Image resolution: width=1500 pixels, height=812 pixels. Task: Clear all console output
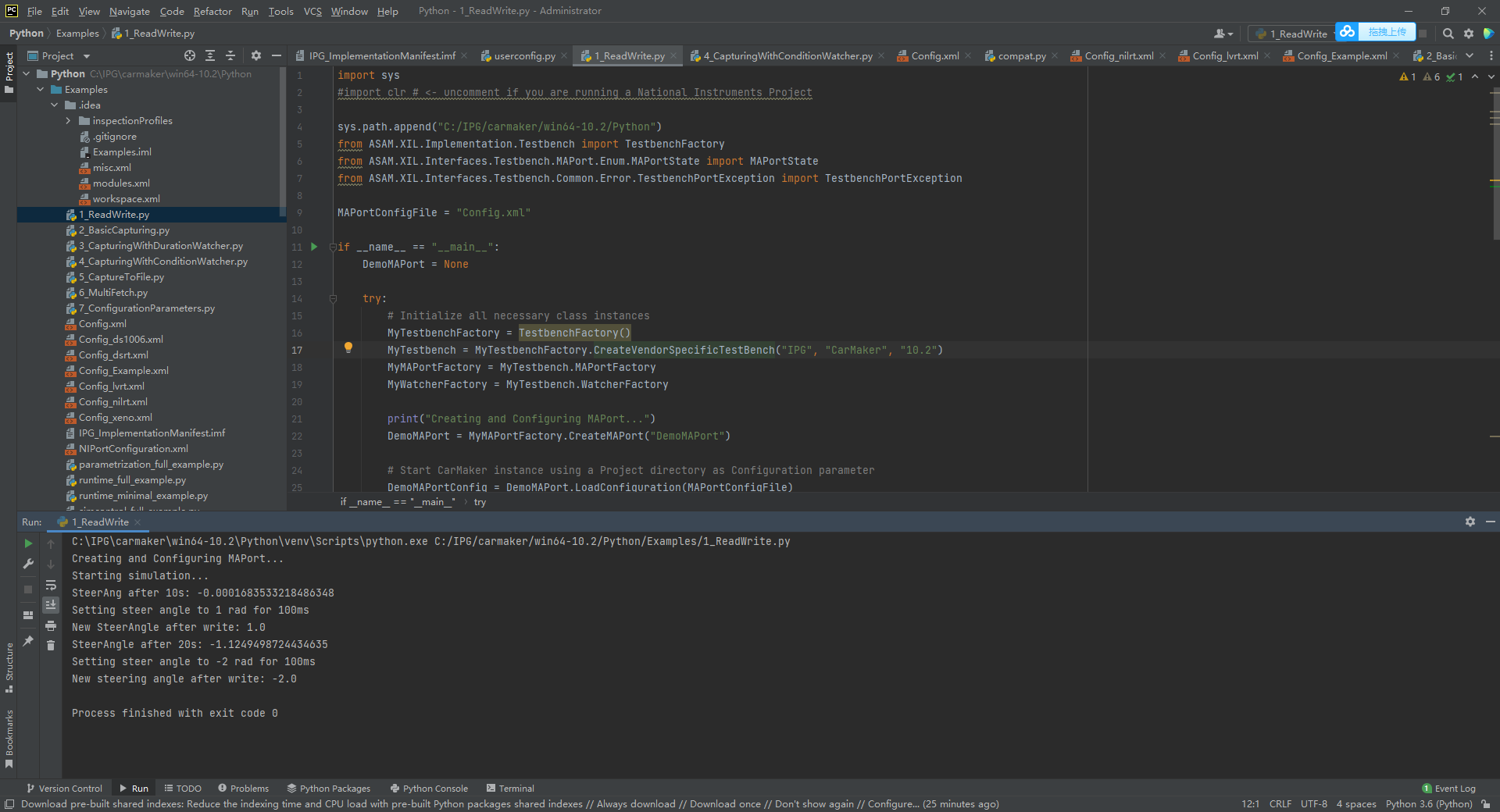51,645
